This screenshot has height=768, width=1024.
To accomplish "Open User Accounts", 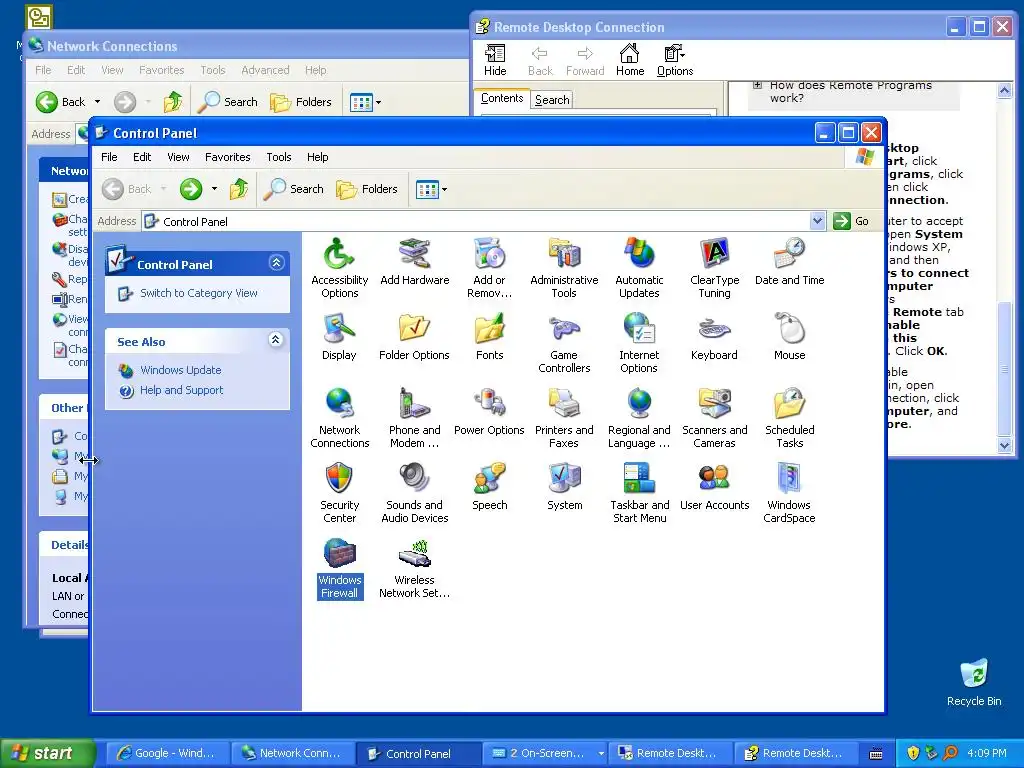I will click(714, 487).
